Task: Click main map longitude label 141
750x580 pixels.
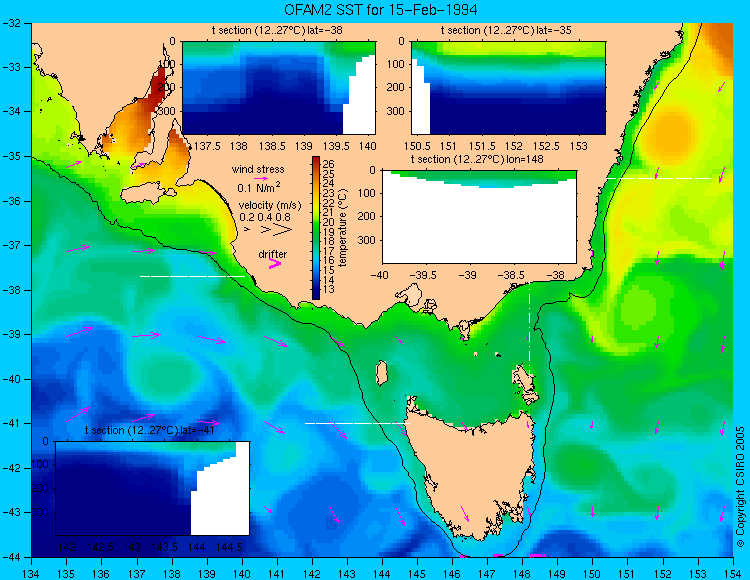Action: click(x=277, y=573)
